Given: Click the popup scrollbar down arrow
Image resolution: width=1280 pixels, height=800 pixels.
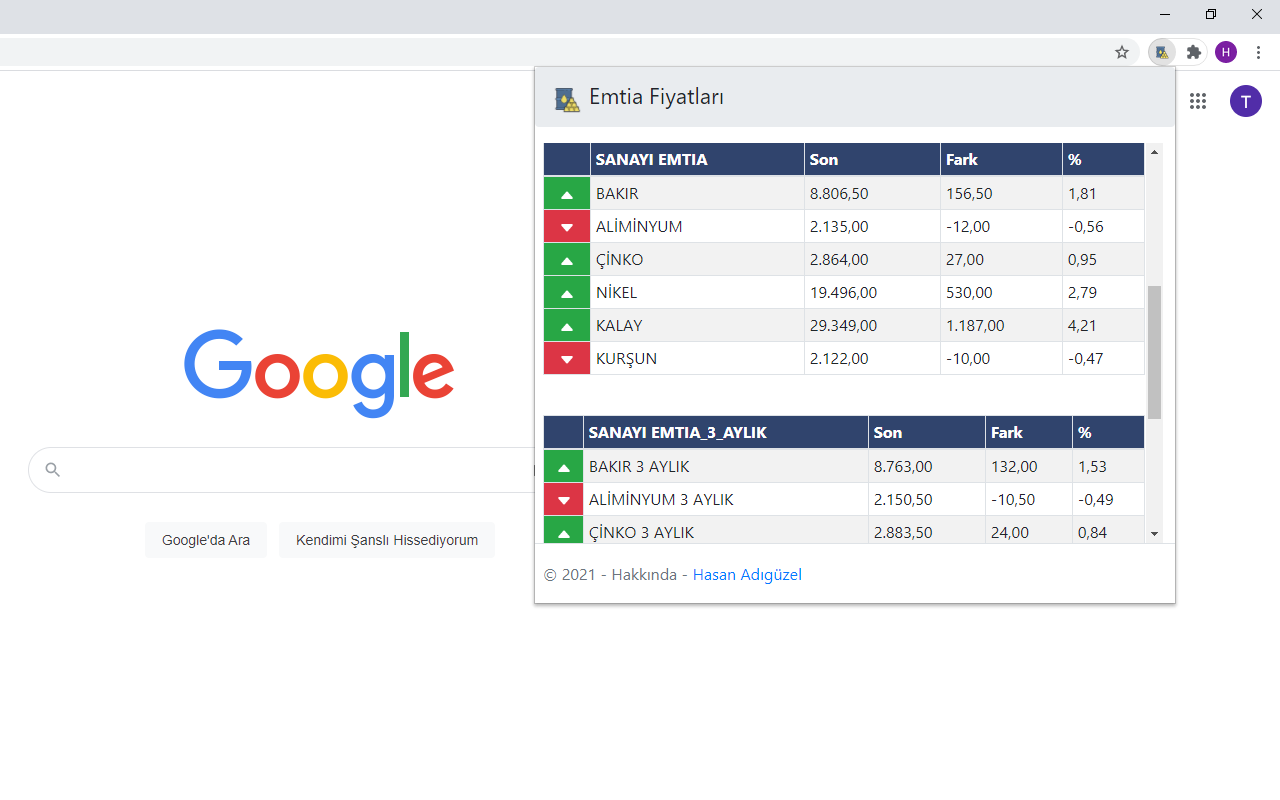Looking at the screenshot, I should tap(1154, 534).
